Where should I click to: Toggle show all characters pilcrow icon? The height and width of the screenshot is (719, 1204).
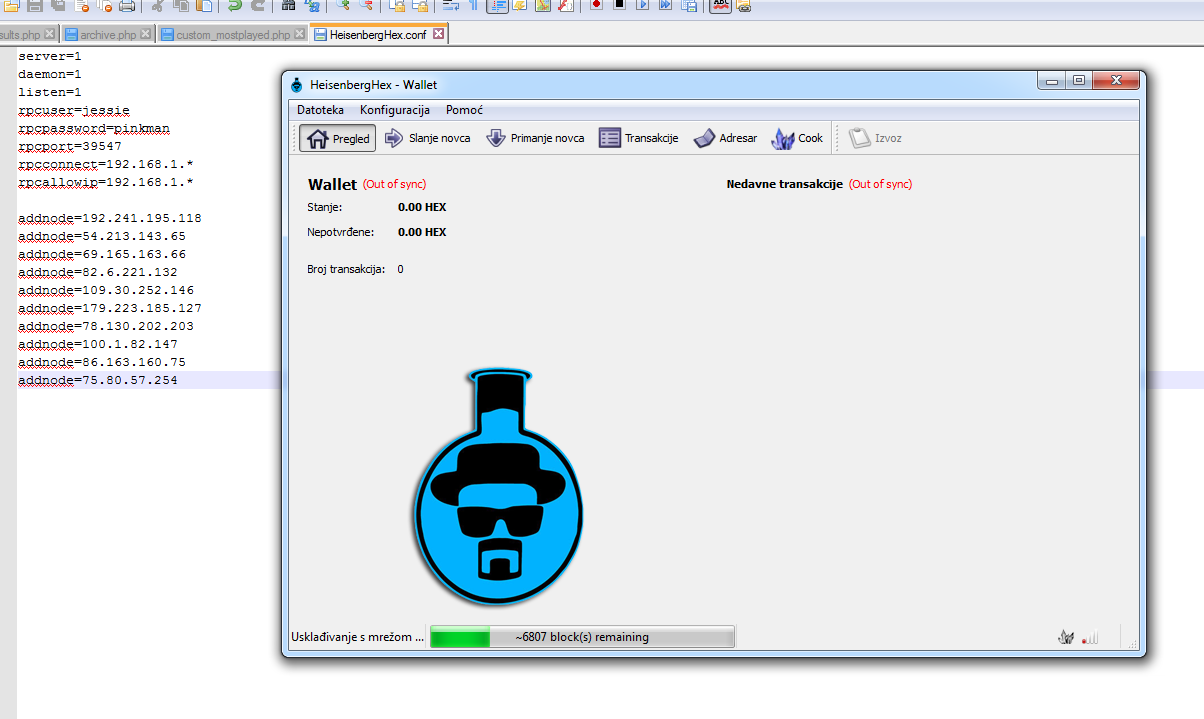click(x=472, y=7)
